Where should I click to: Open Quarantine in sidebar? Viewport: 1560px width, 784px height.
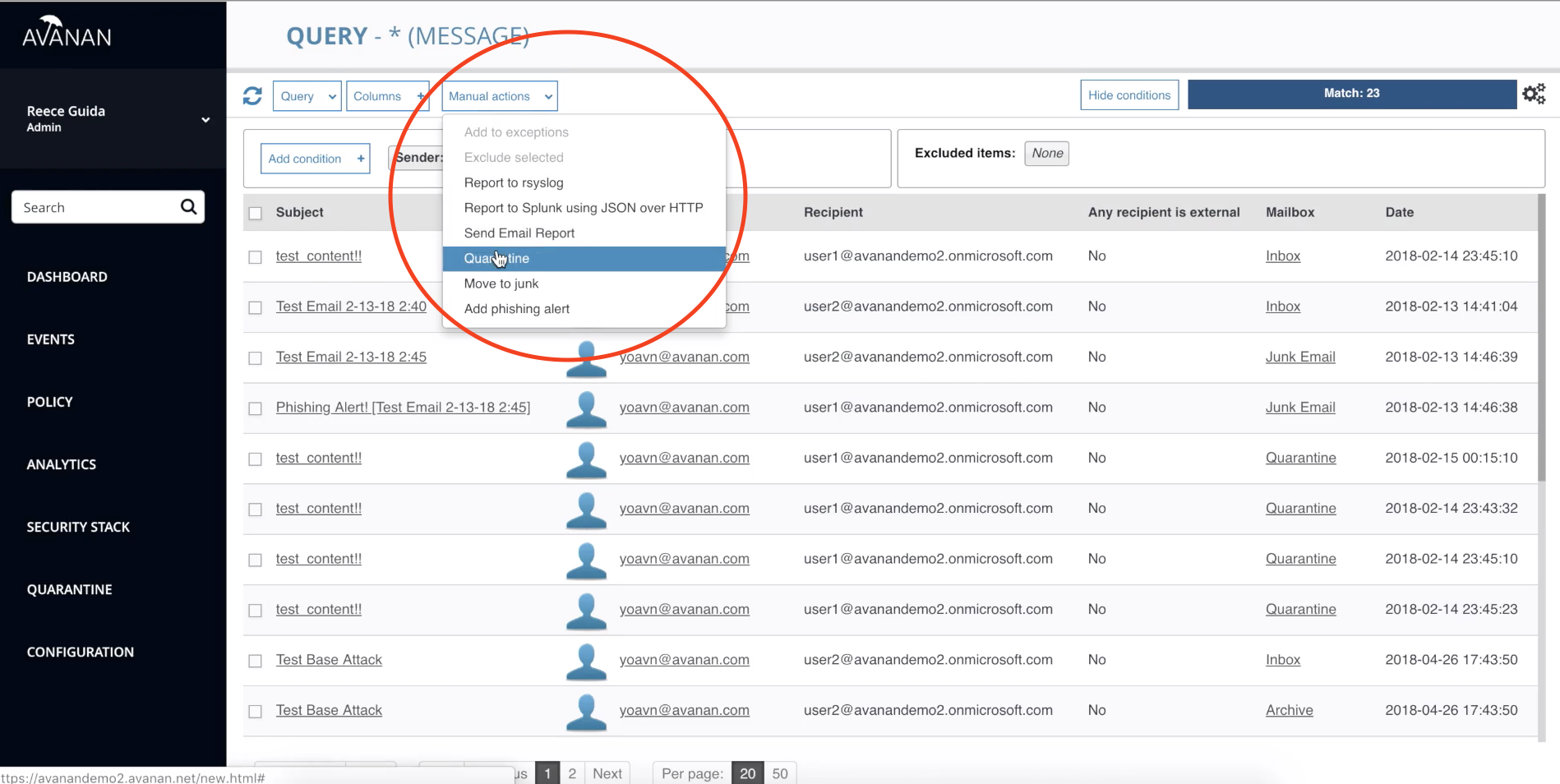[70, 589]
